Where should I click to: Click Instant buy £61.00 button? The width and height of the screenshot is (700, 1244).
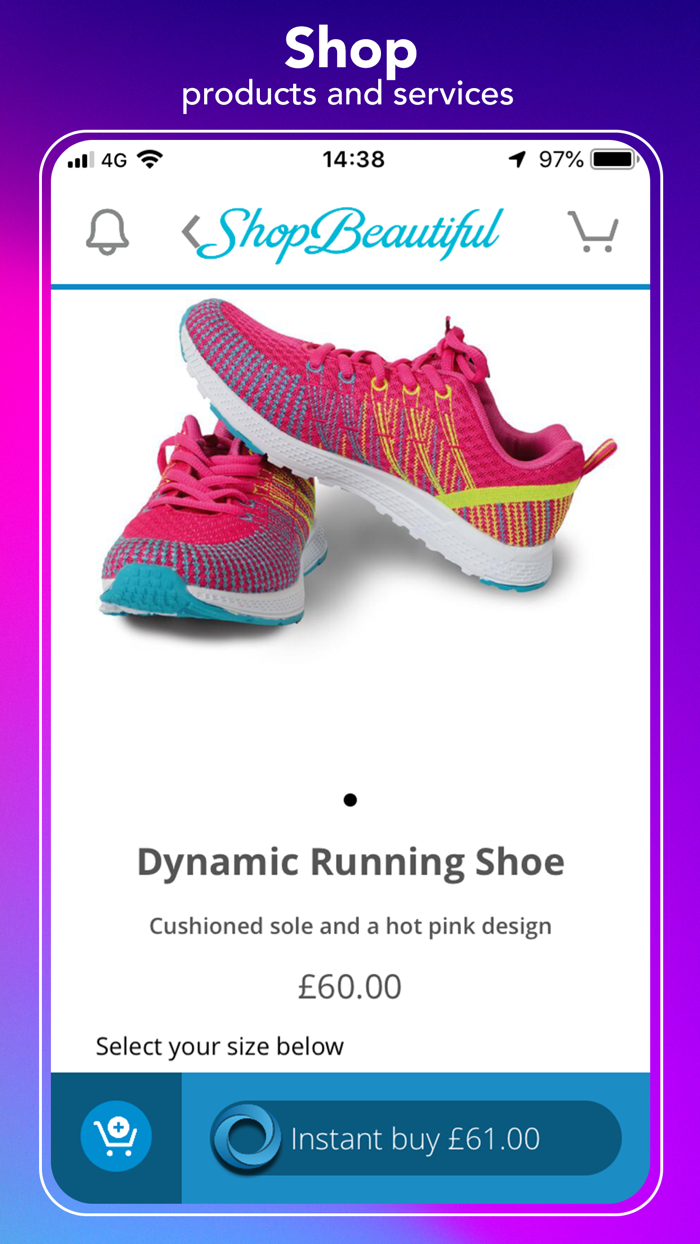416,1138
